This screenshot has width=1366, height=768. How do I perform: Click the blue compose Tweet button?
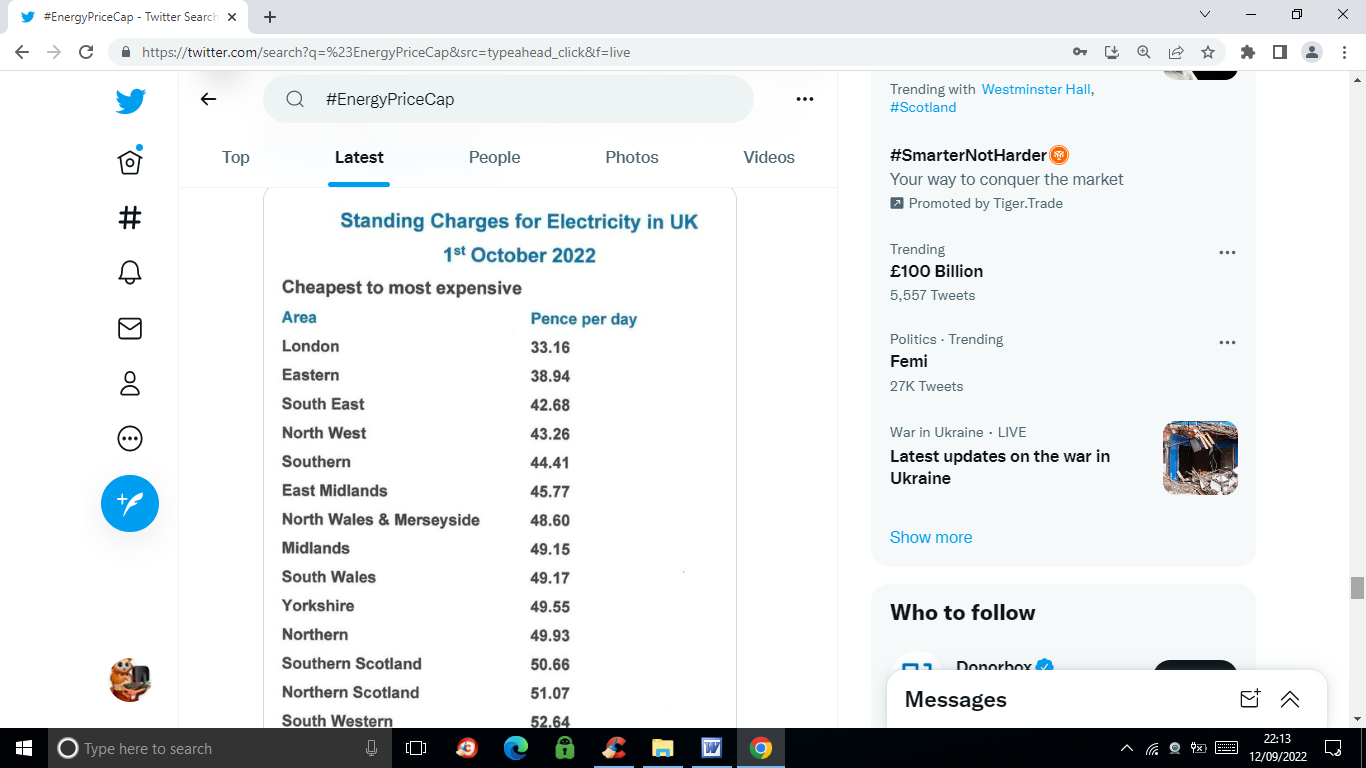point(130,503)
